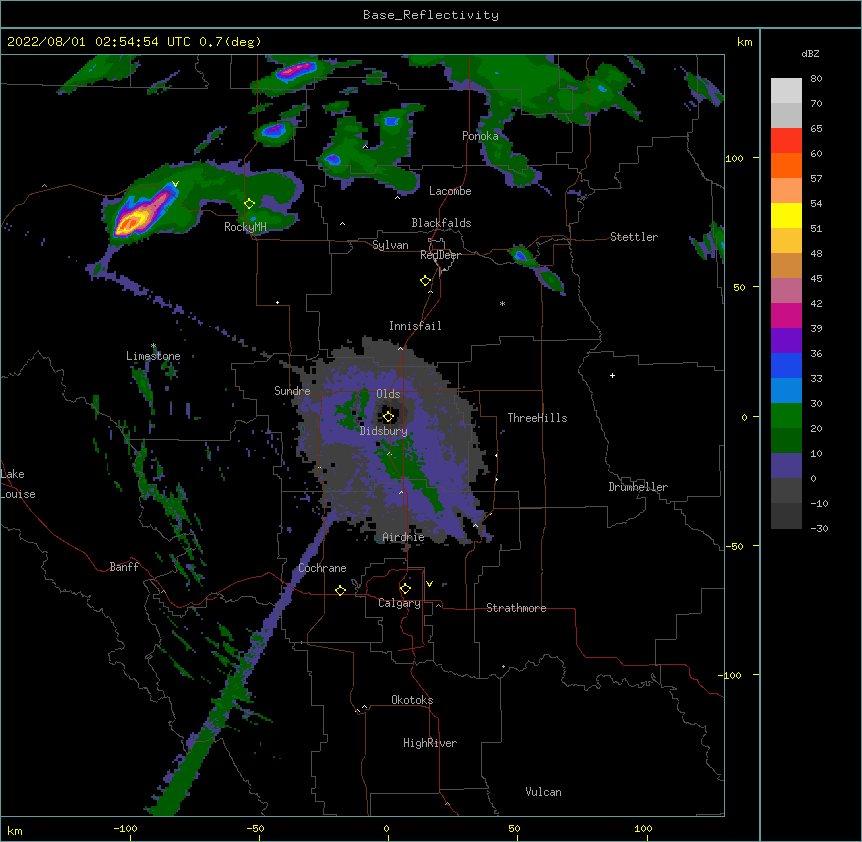The image size is (862, 842).
Task: Click the RedDeer city label
Action: (x=440, y=255)
